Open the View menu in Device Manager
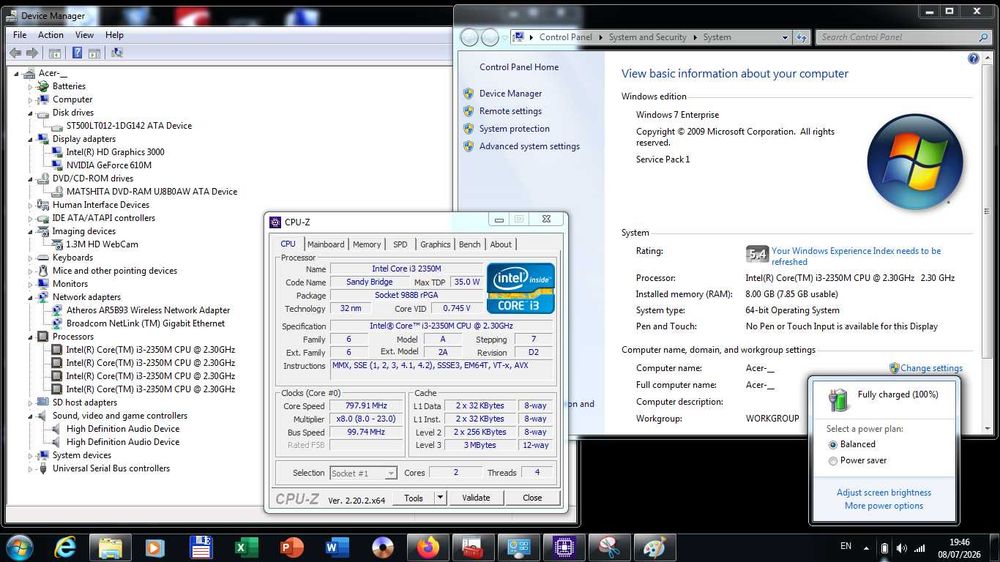This screenshot has height=562, width=1000. [84, 35]
